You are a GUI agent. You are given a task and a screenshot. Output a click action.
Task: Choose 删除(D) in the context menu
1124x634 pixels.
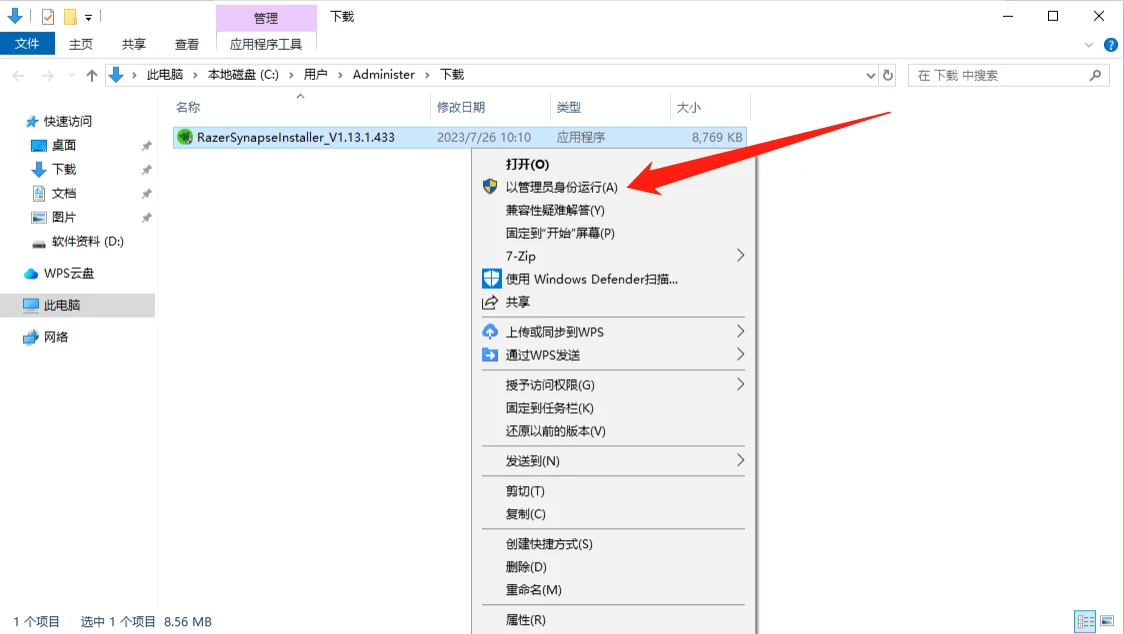point(614,567)
